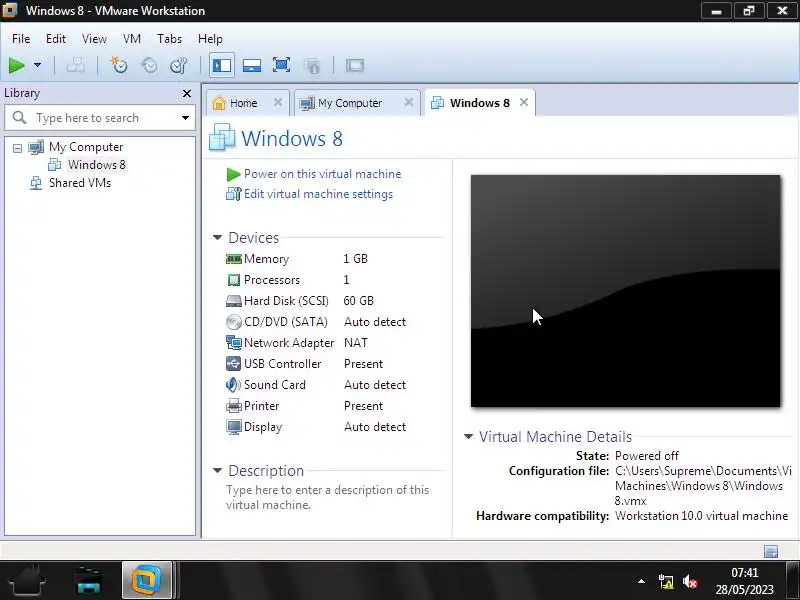Click the Processors device icon

234,280
